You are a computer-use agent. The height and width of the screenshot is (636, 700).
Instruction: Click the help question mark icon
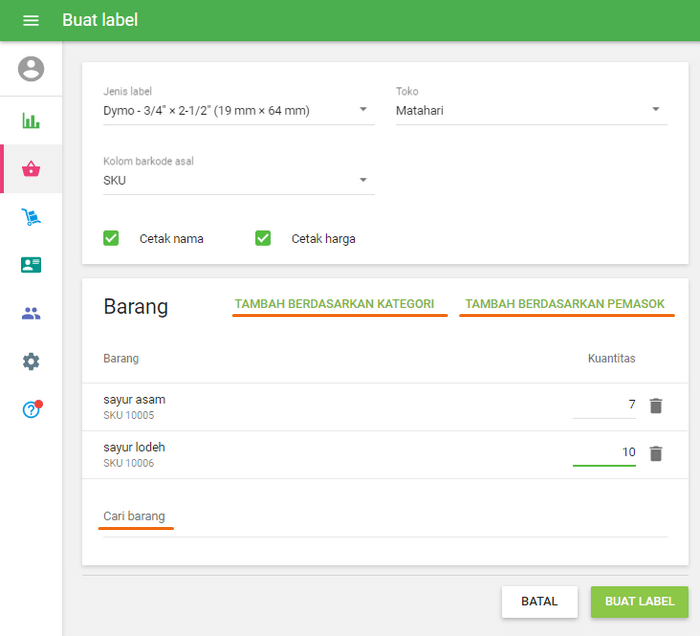[31, 409]
